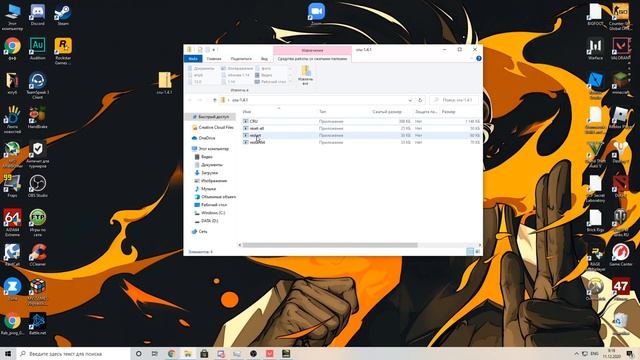Select the restart file row
Screen dimensions: 640x360
pos(361,135)
